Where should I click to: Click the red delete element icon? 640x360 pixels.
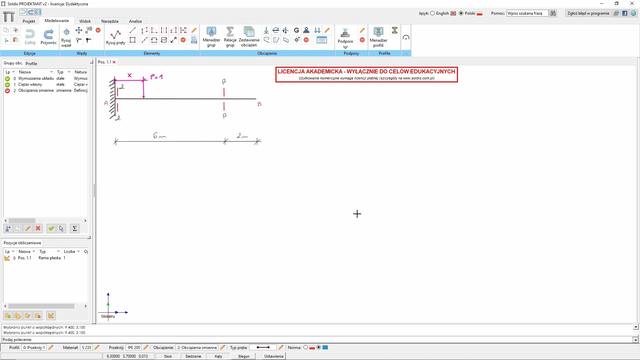(183, 40)
